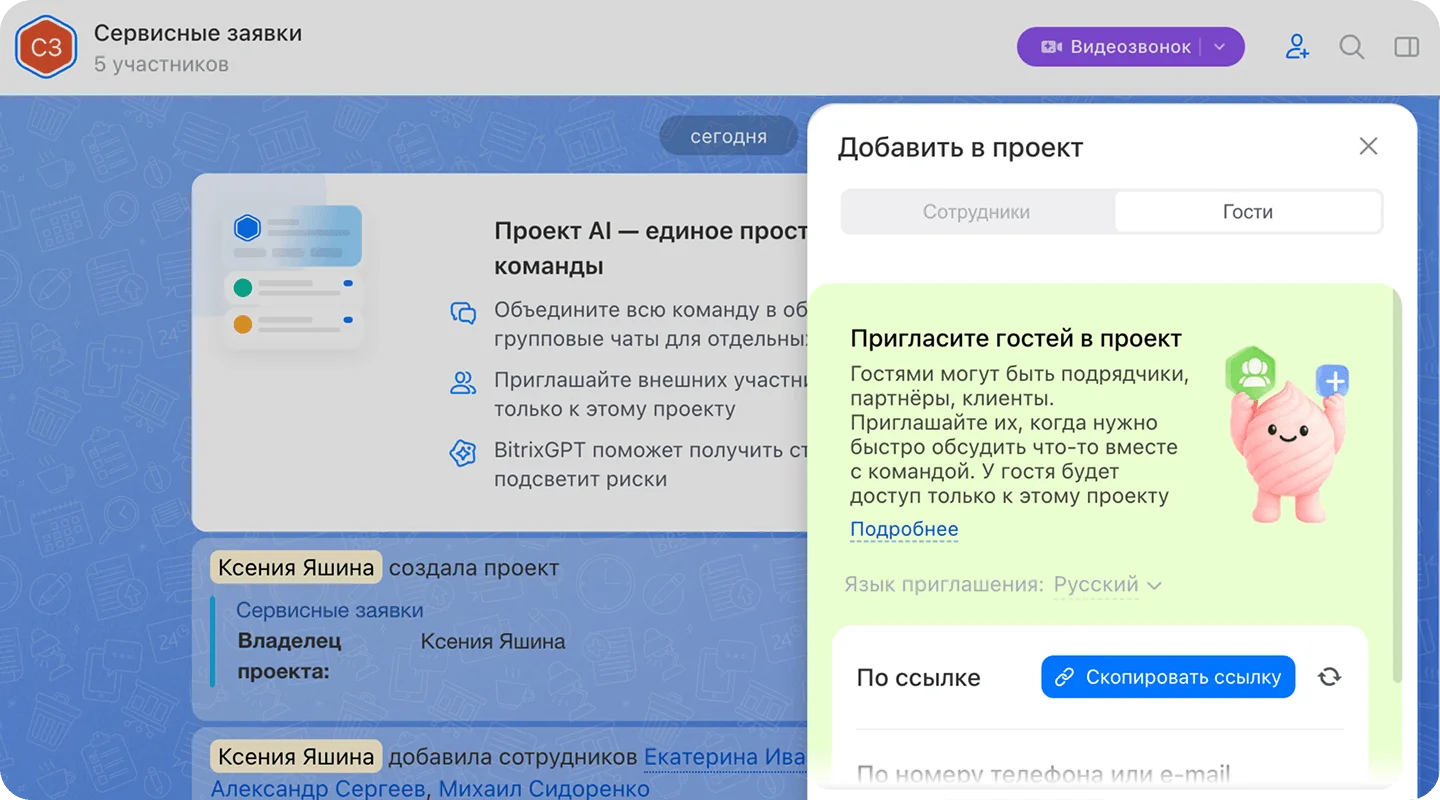1440x800 pixels.
Task: Open the Подробнее link
Action: (x=904, y=529)
